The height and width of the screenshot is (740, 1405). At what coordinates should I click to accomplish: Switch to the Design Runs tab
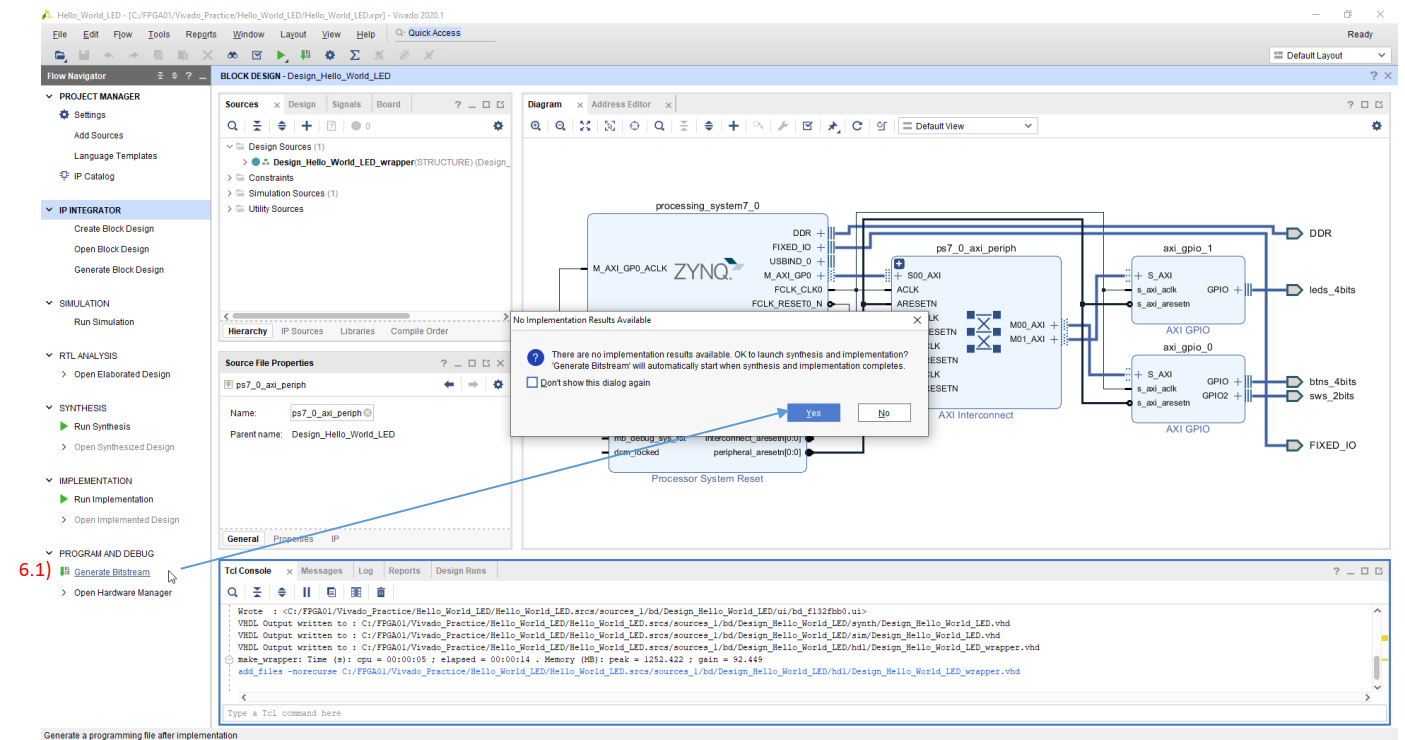tap(461, 571)
